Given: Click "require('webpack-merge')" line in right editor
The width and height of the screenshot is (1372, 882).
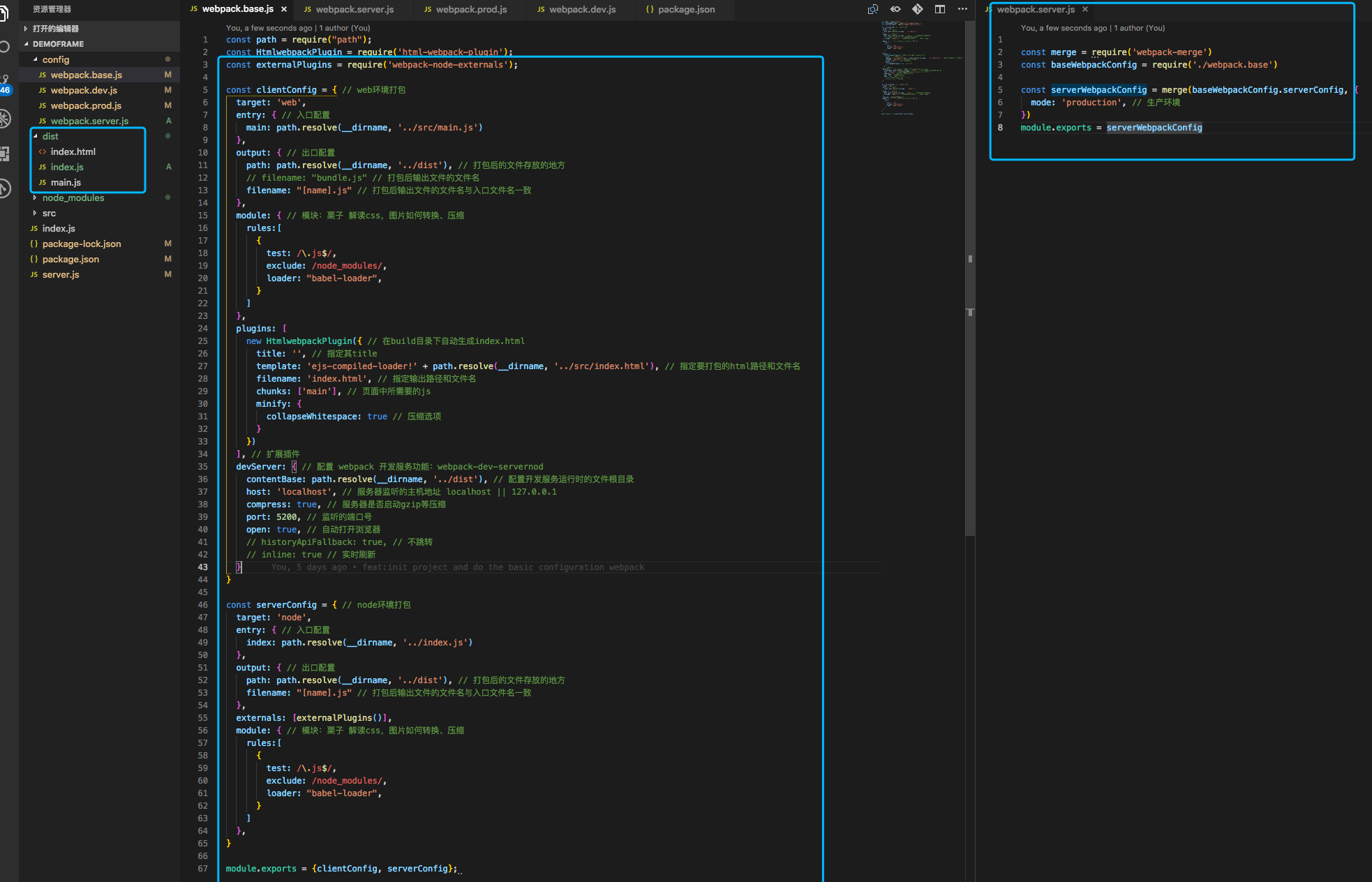Looking at the screenshot, I should point(1116,52).
